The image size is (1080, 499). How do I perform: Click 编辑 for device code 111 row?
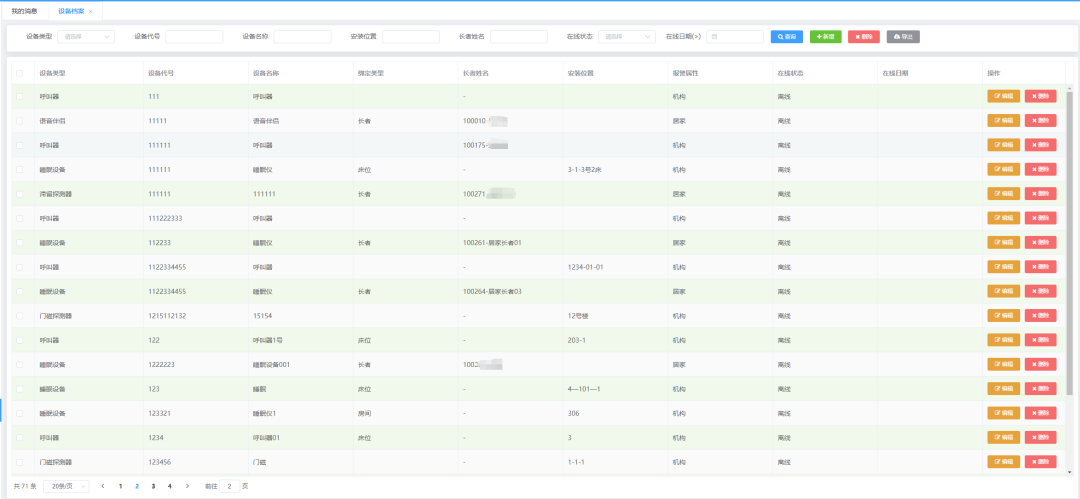(1004, 96)
